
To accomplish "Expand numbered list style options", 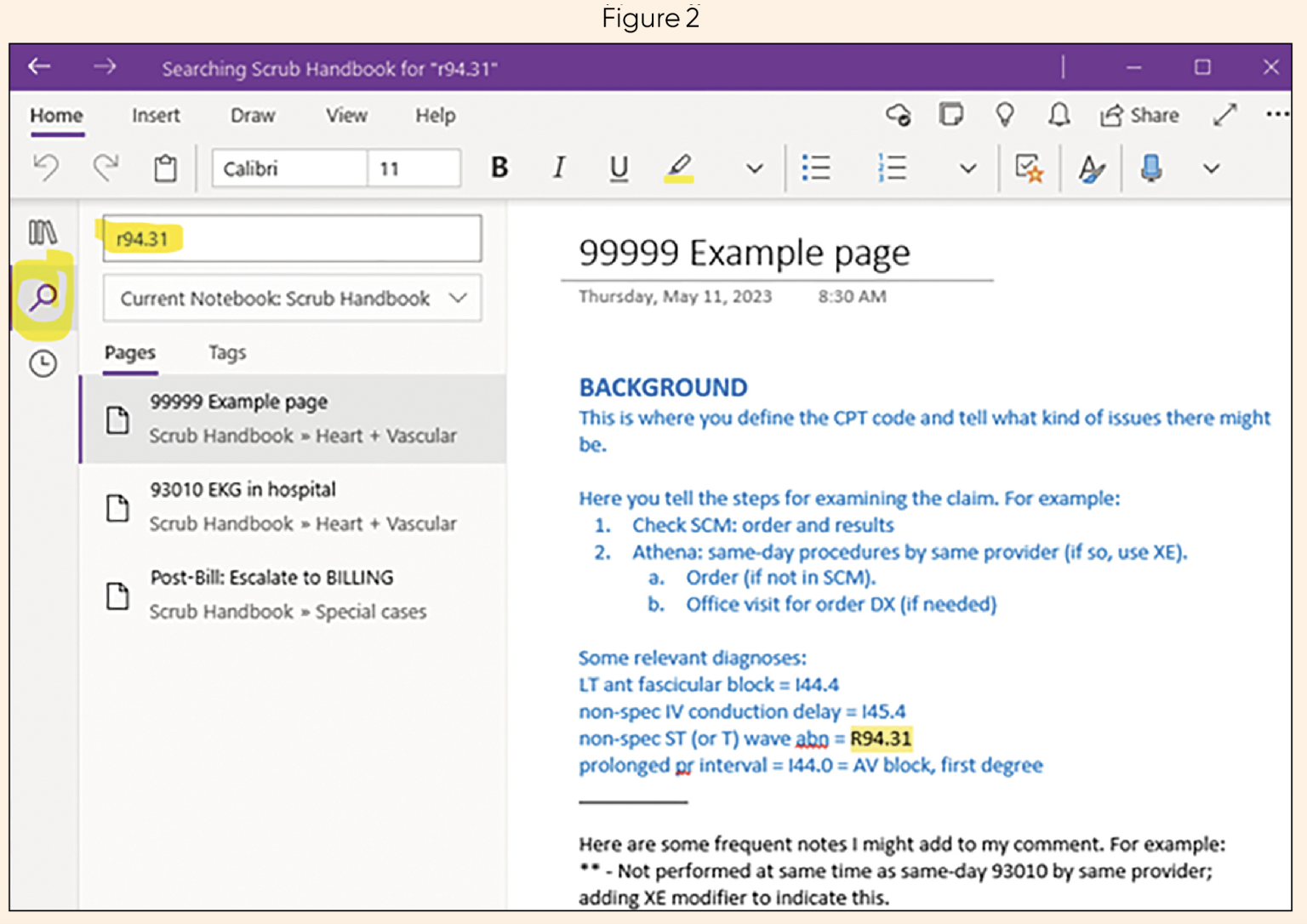I will 967,168.
